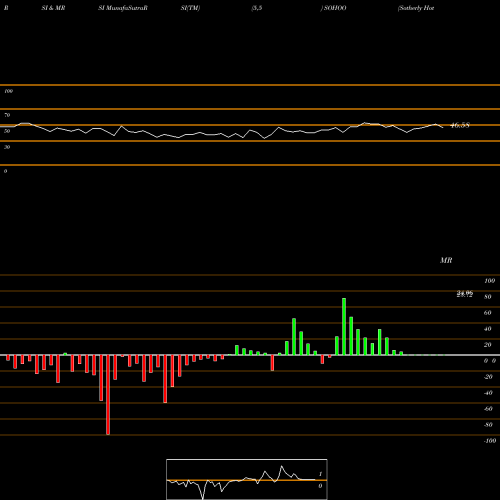Click the MR axis label -100
The width and height of the screenshot is (500, 500).
[x=490, y=441]
